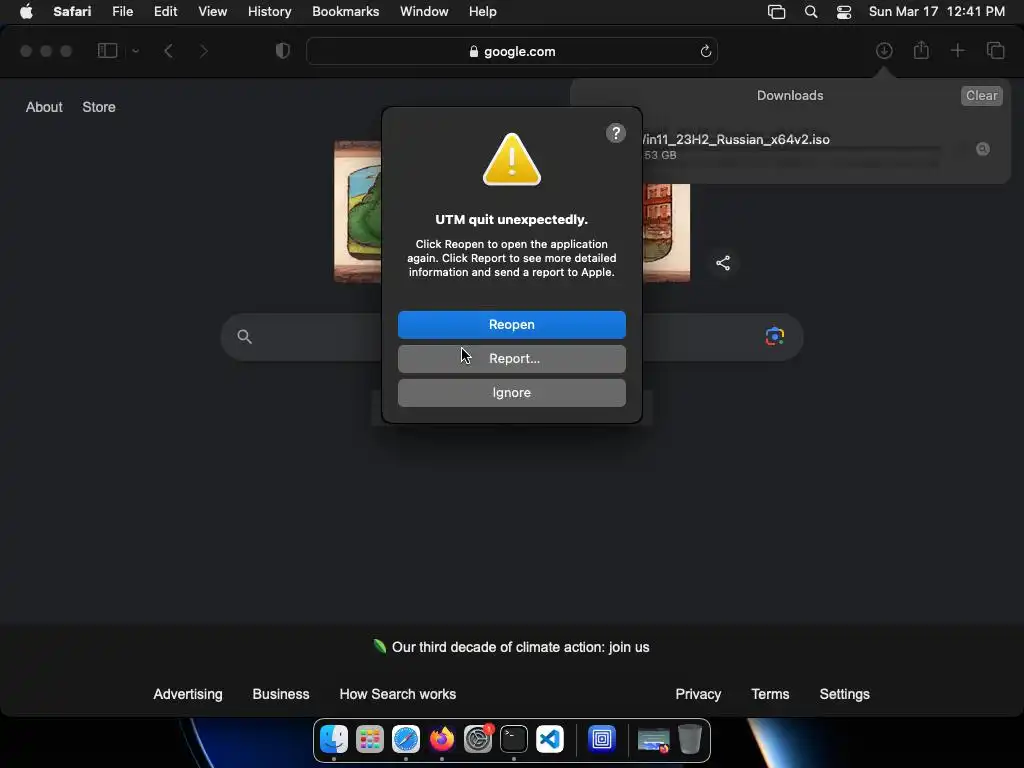
Task: Click the Google Doodle image
Action: coord(357,211)
